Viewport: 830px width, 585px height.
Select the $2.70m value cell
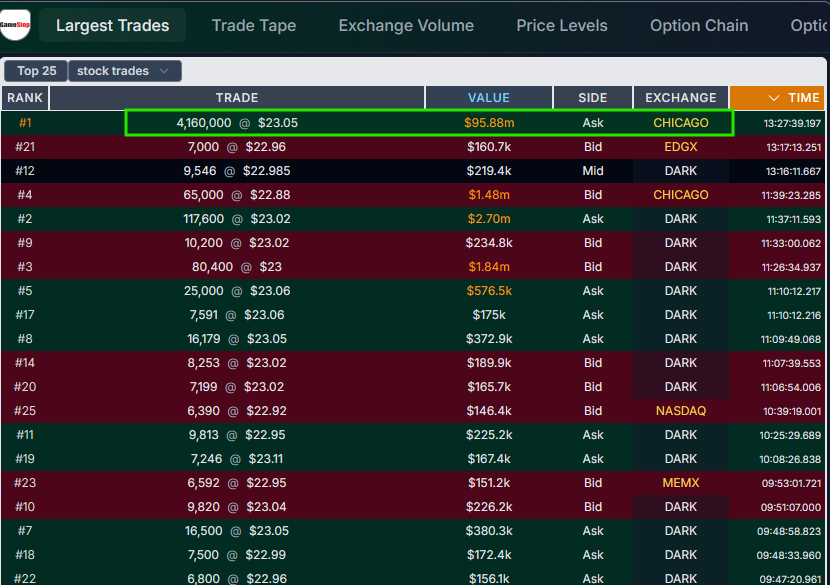click(x=489, y=219)
